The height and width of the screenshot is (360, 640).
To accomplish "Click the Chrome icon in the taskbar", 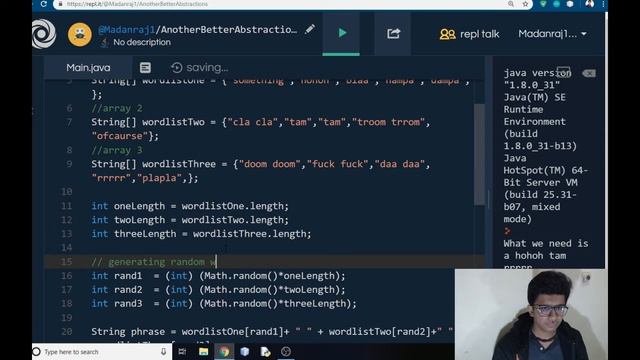I will tap(224, 351).
